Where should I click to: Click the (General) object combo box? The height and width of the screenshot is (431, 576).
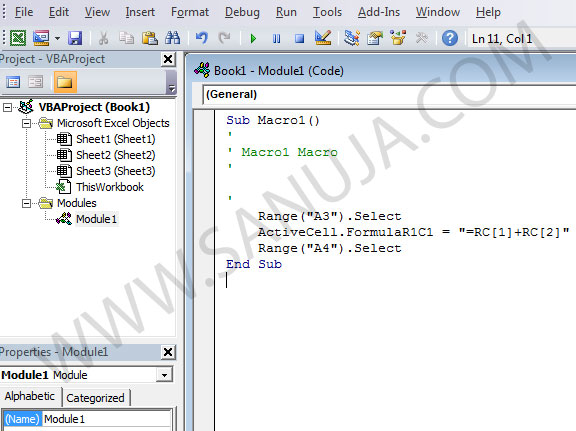[389, 94]
